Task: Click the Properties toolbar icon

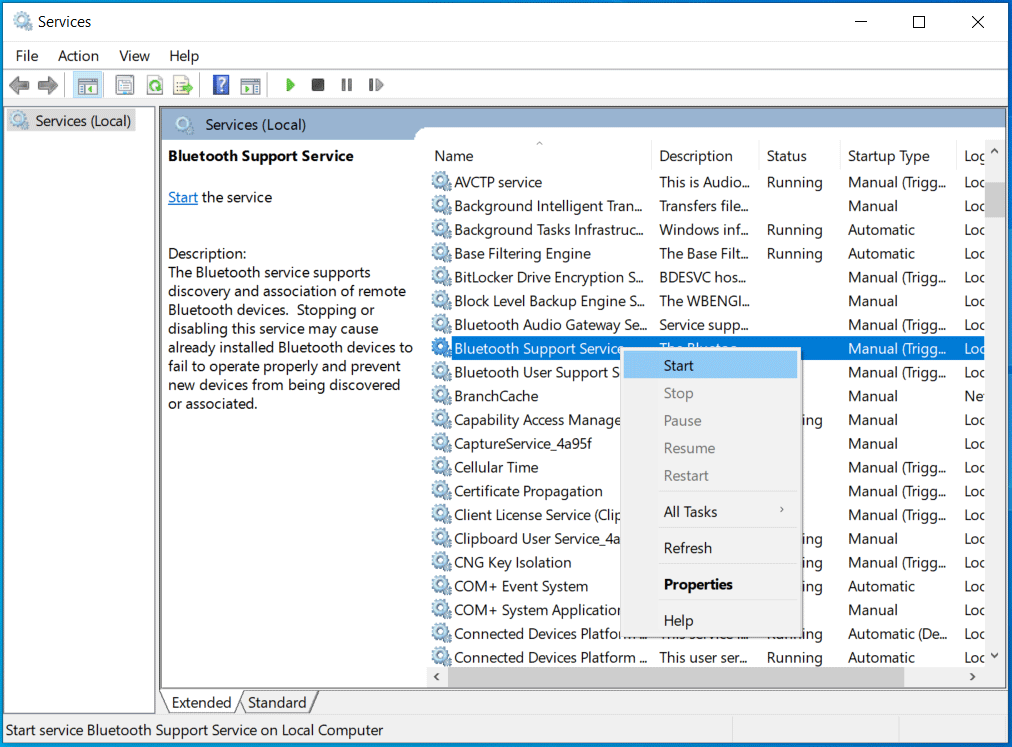Action: tap(125, 85)
